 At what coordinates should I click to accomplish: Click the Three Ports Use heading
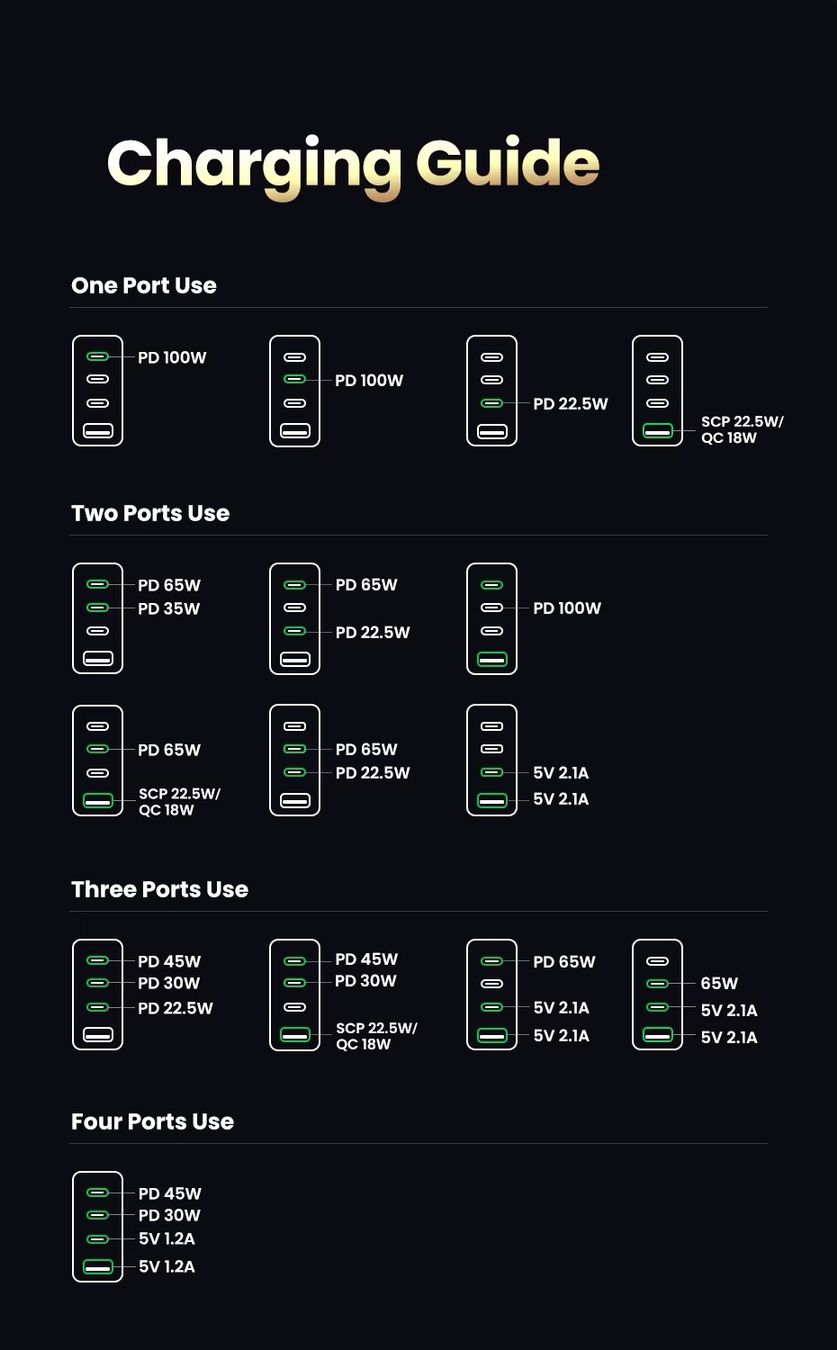[159, 890]
